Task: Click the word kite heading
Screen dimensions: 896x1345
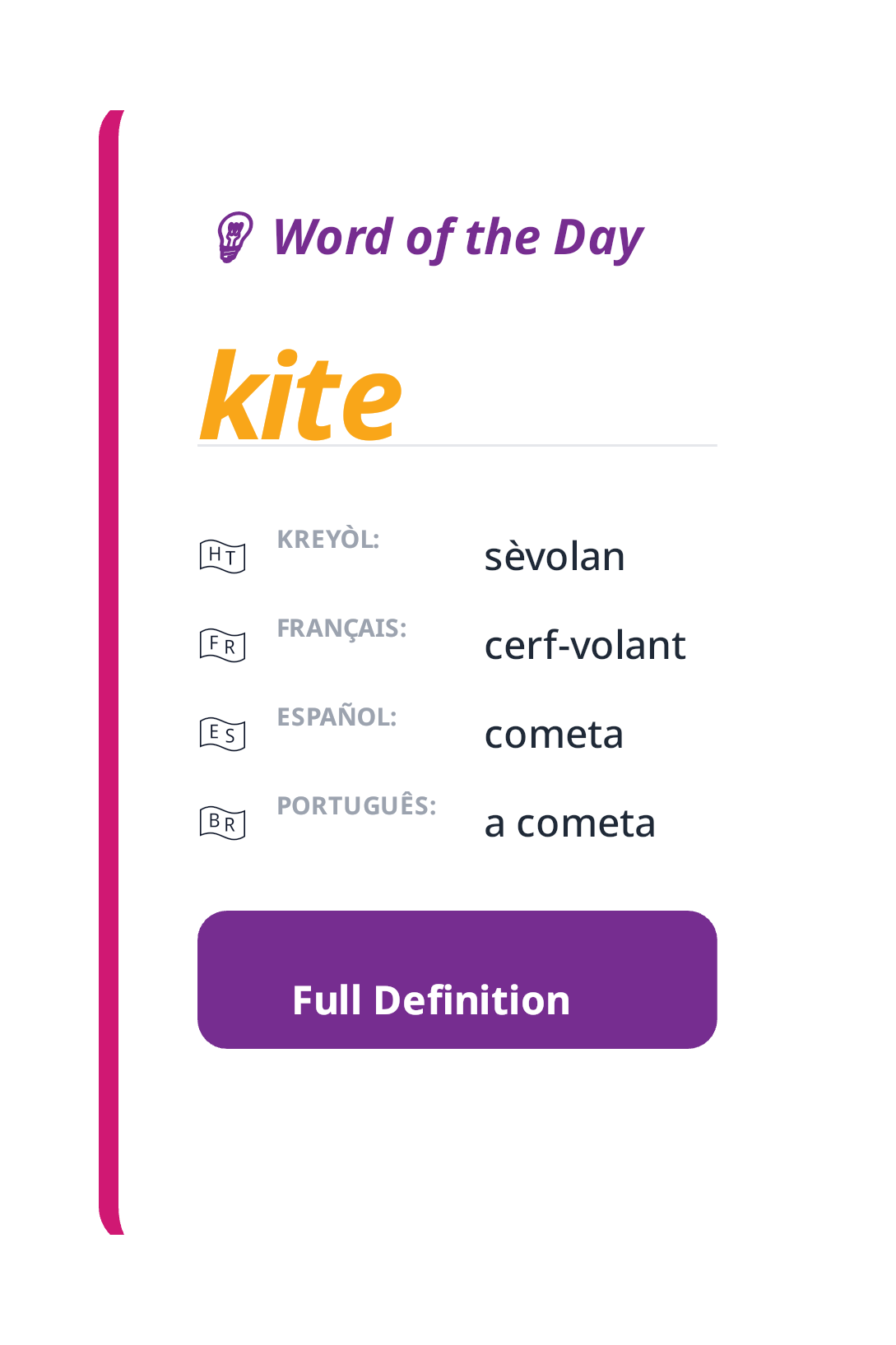Action: tap(300, 395)
